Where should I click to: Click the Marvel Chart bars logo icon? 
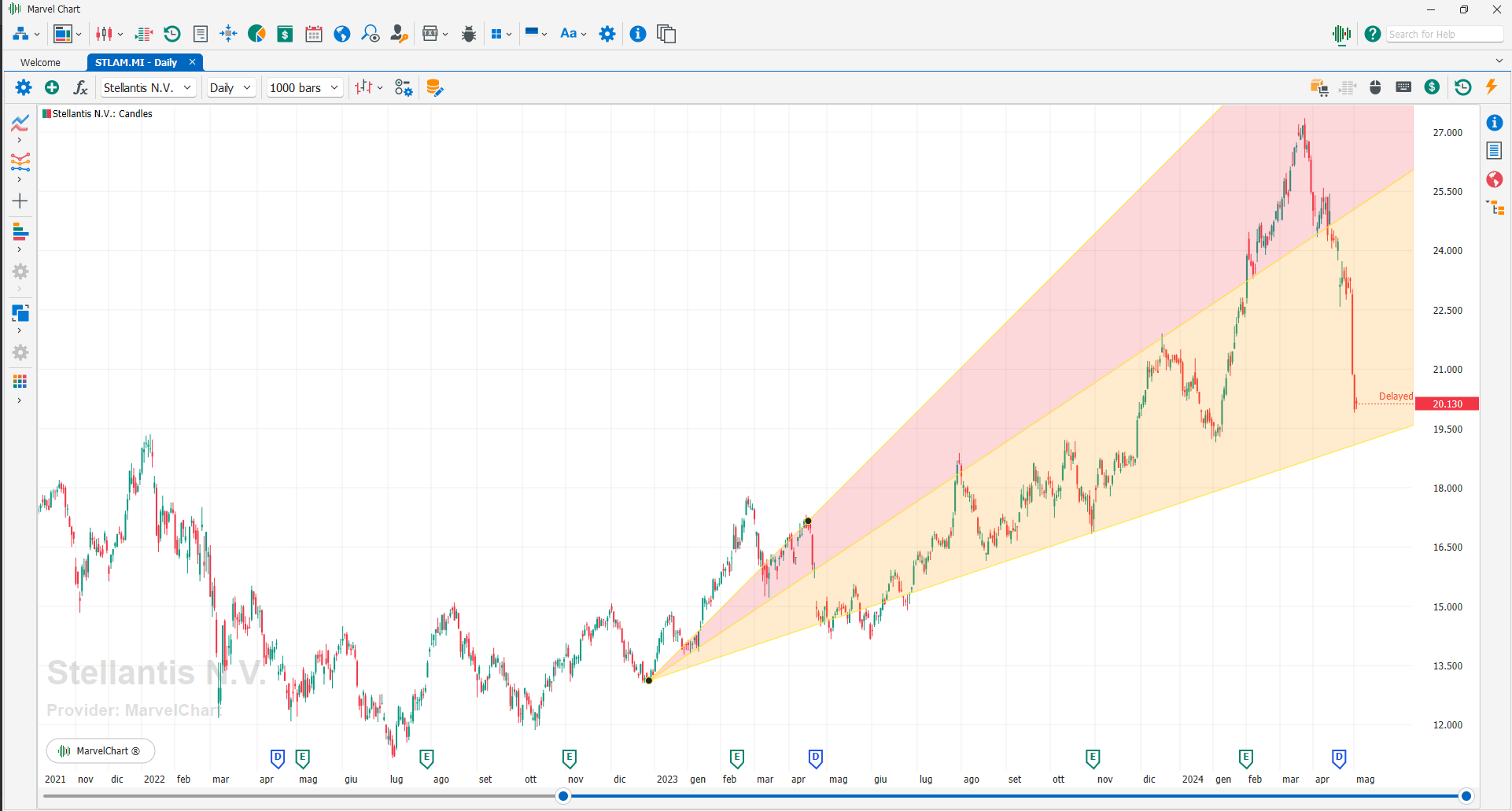1342,34
